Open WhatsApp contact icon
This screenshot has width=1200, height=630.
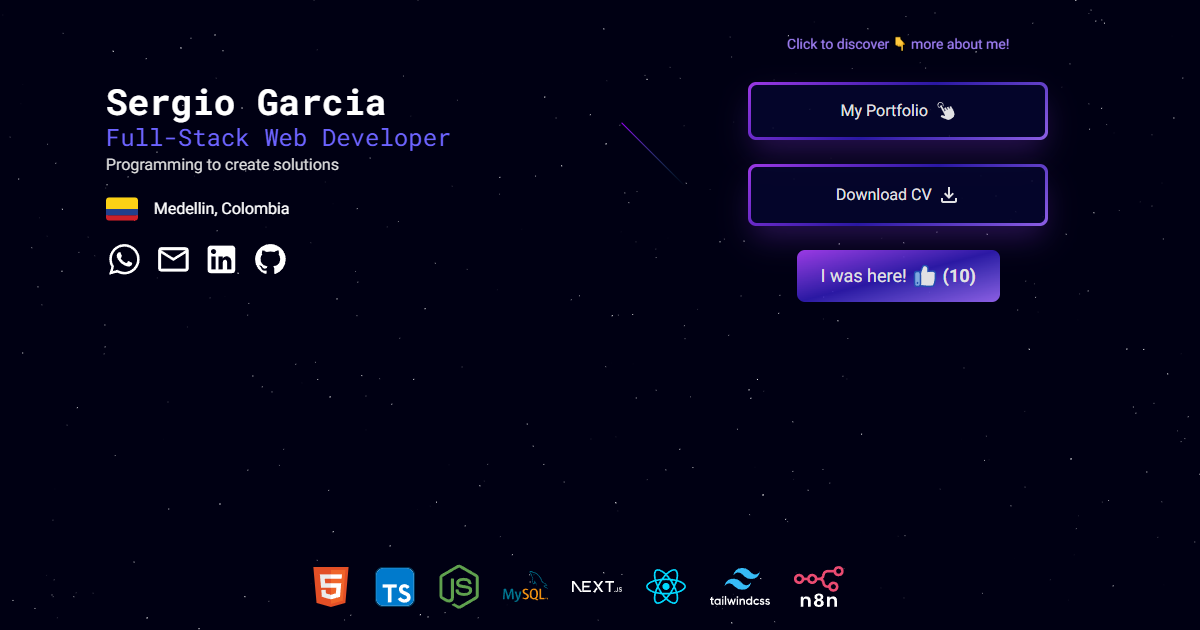(x=124, y=259)
